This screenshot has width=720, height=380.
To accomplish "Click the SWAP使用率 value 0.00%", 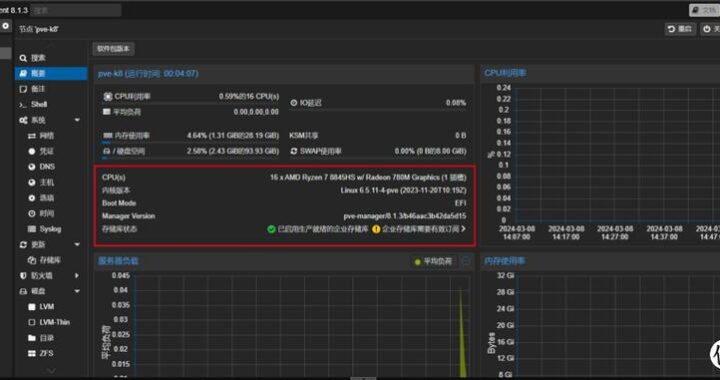I will [x=430, y=151].
